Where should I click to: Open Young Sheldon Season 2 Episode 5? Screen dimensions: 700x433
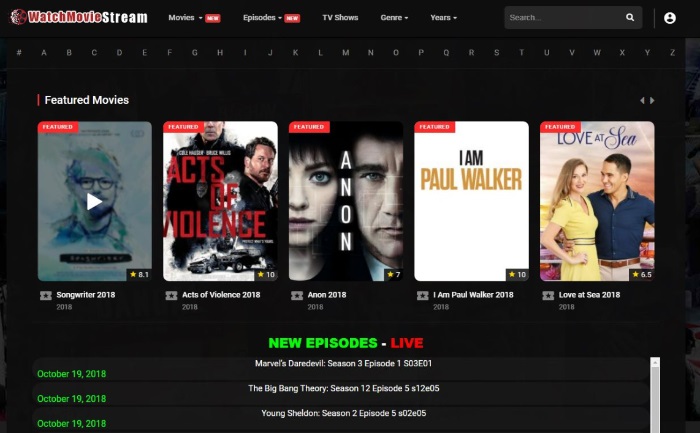343,413
